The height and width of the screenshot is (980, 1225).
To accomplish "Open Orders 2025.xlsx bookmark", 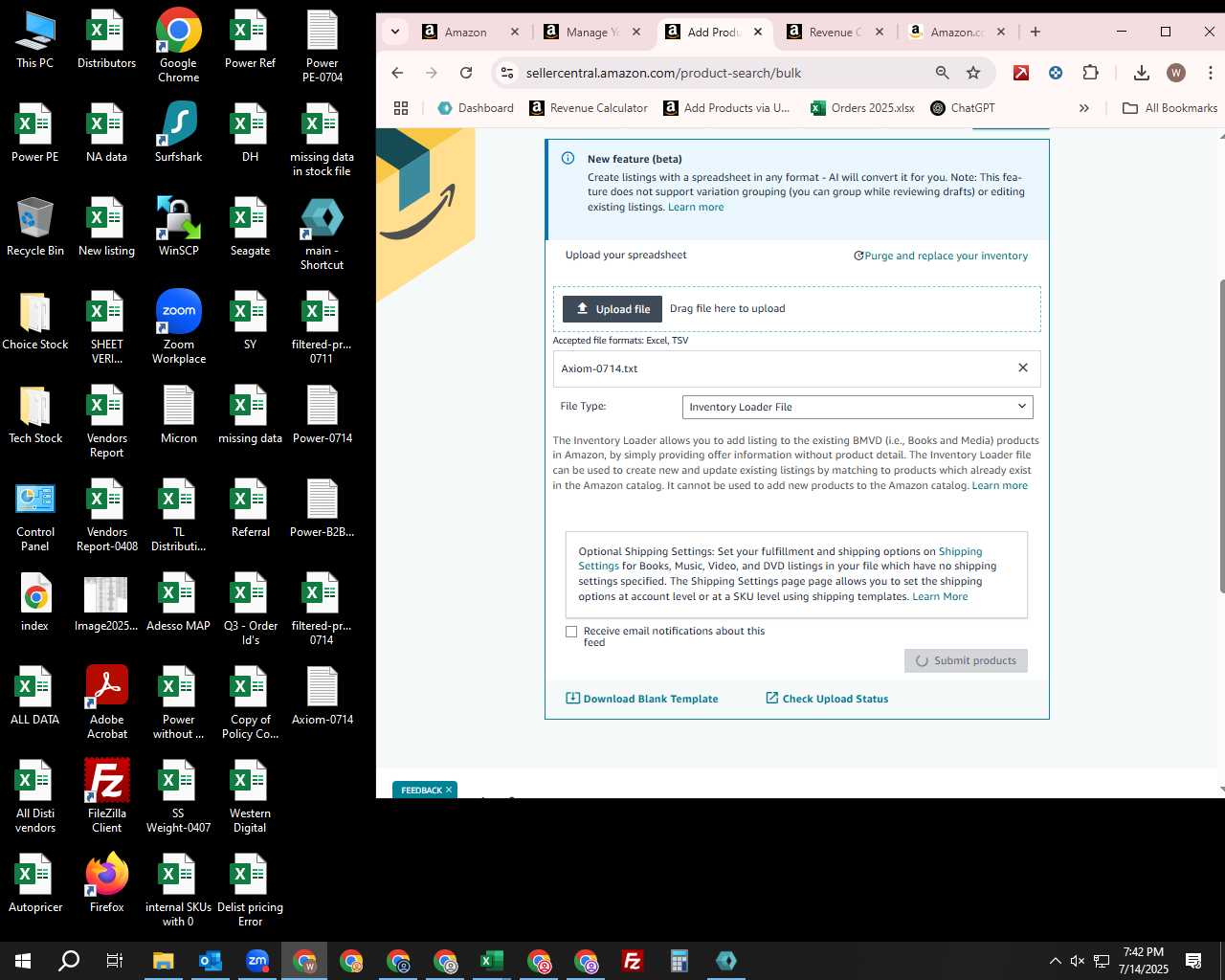I will 862,108.
